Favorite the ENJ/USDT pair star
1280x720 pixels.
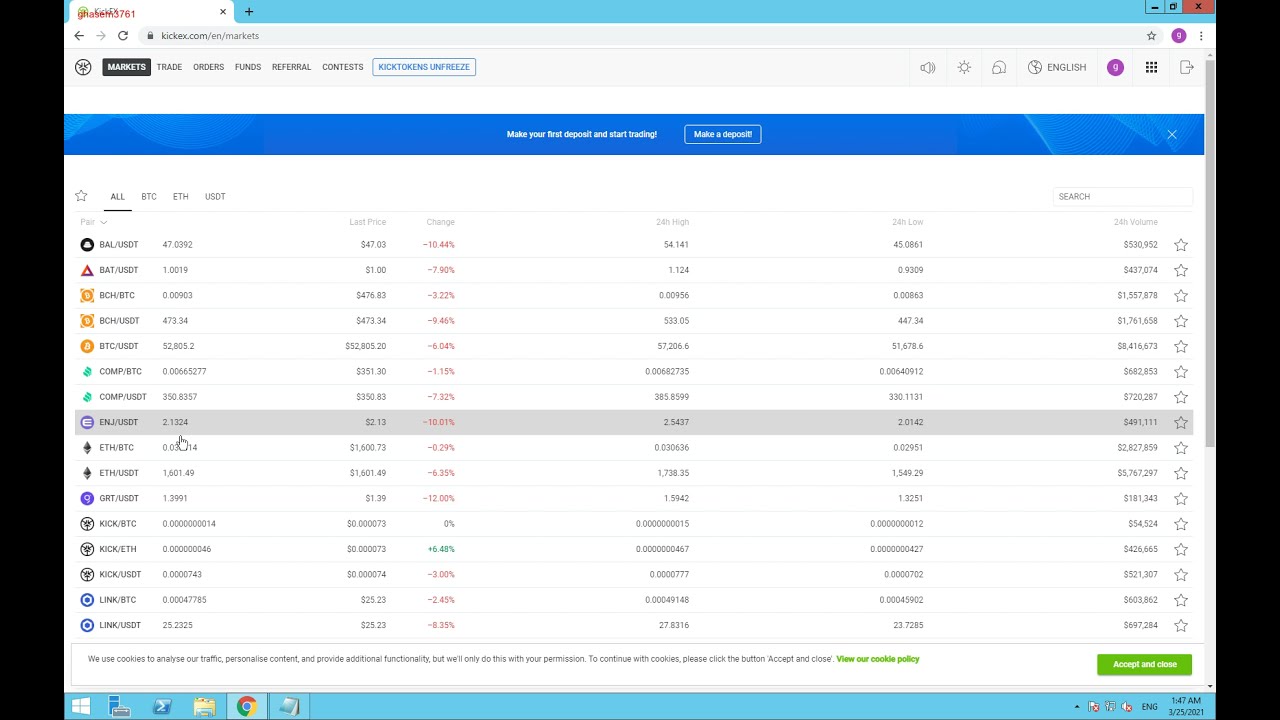tap(1181, 422)
